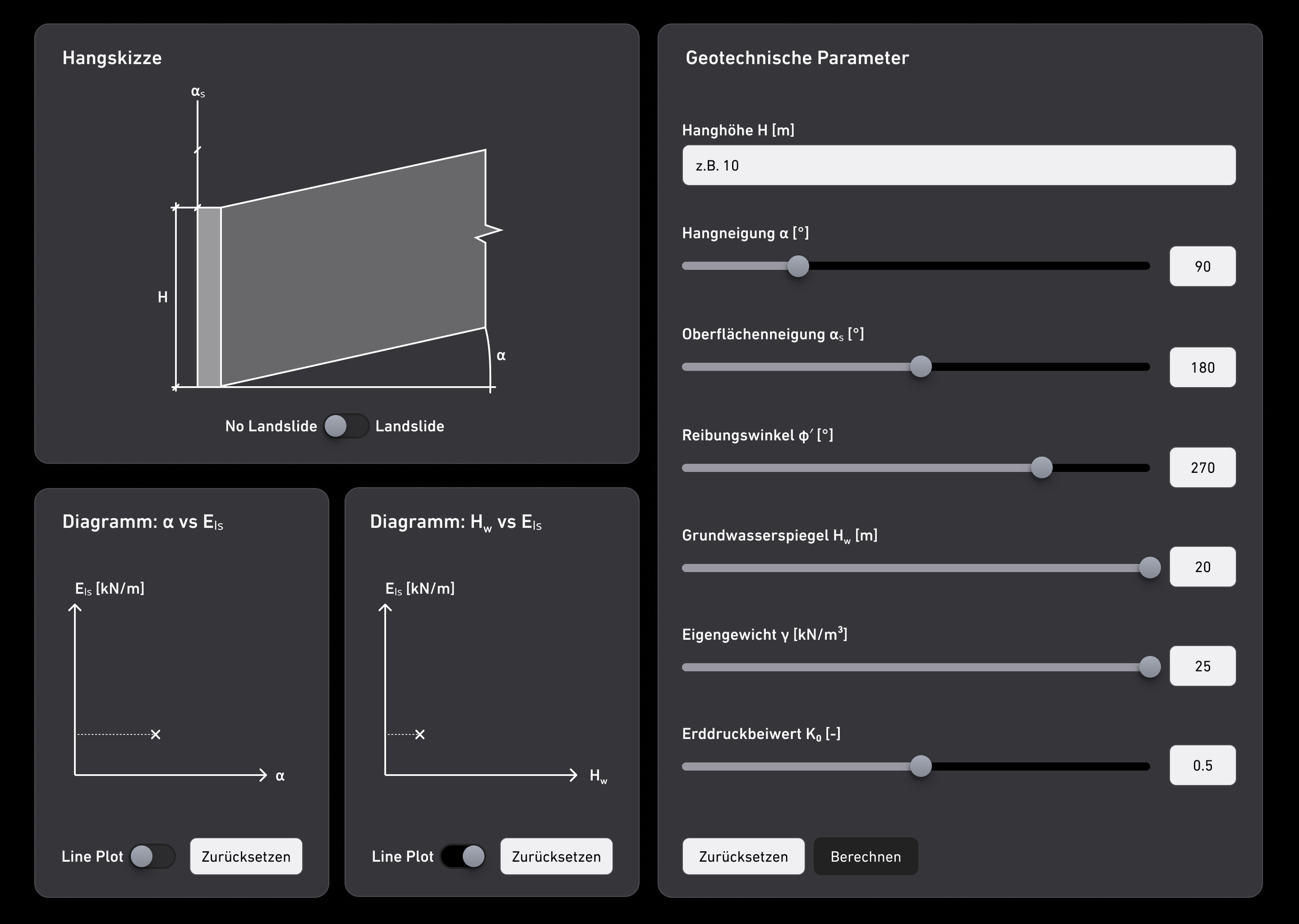Screen dimensions: 1299x924
Task: Click the Eigengewicht γ slider handle
Action: tap(1150, 667)
